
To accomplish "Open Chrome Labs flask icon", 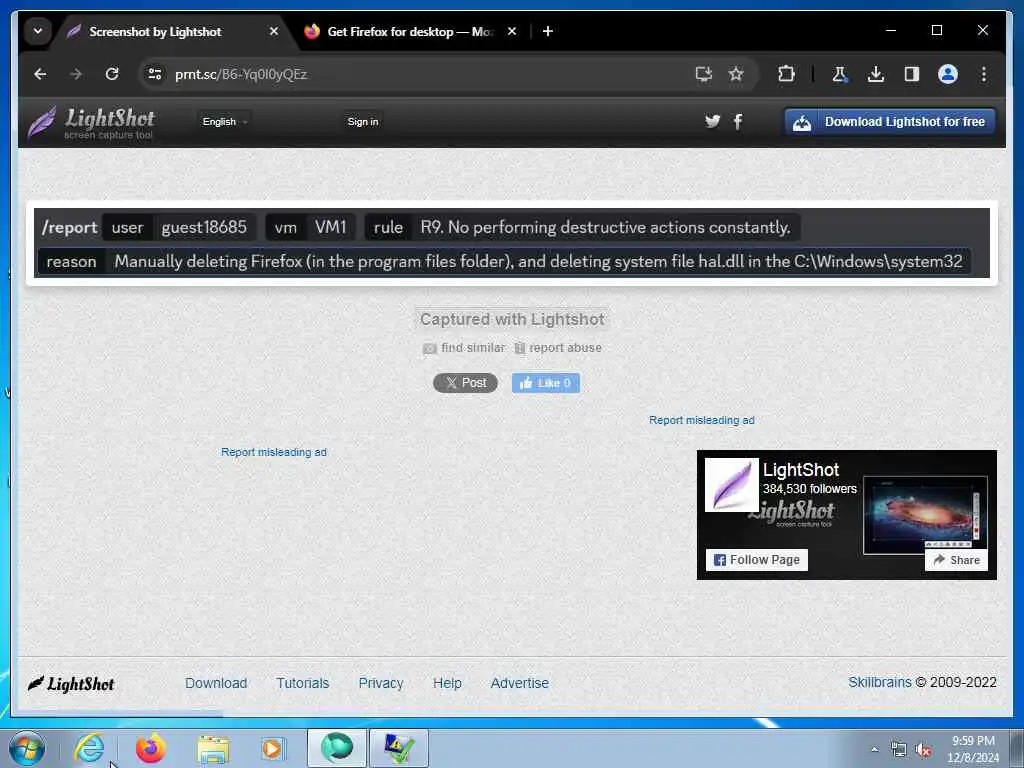I will (840, 74).
